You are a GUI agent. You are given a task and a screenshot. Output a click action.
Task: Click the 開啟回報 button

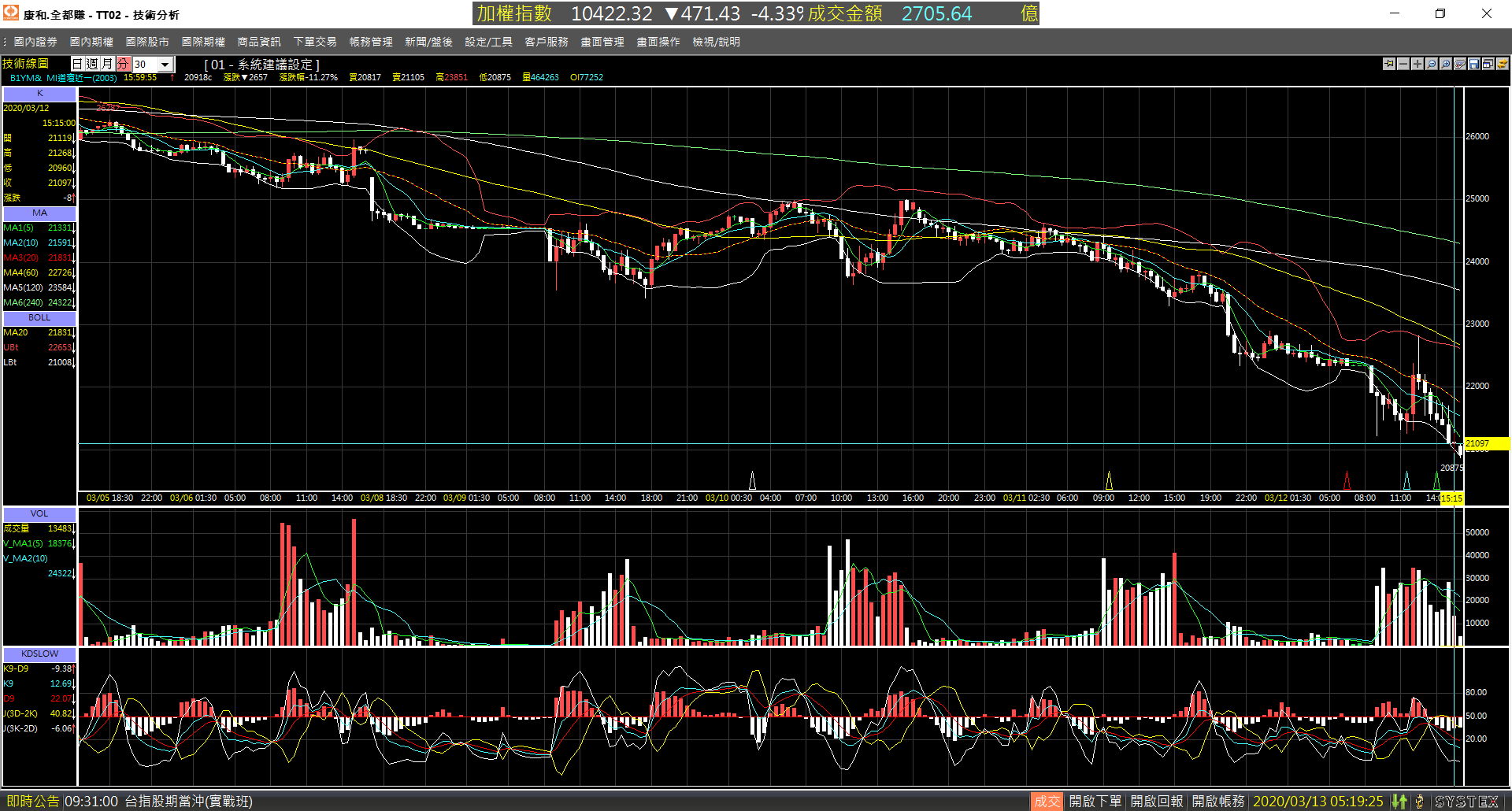pyautogui.click(x=1157, y=802)
